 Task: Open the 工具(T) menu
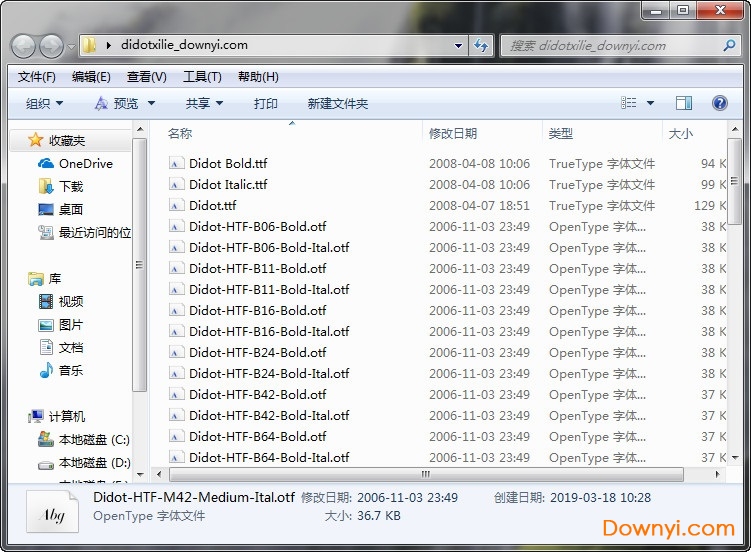202,77
